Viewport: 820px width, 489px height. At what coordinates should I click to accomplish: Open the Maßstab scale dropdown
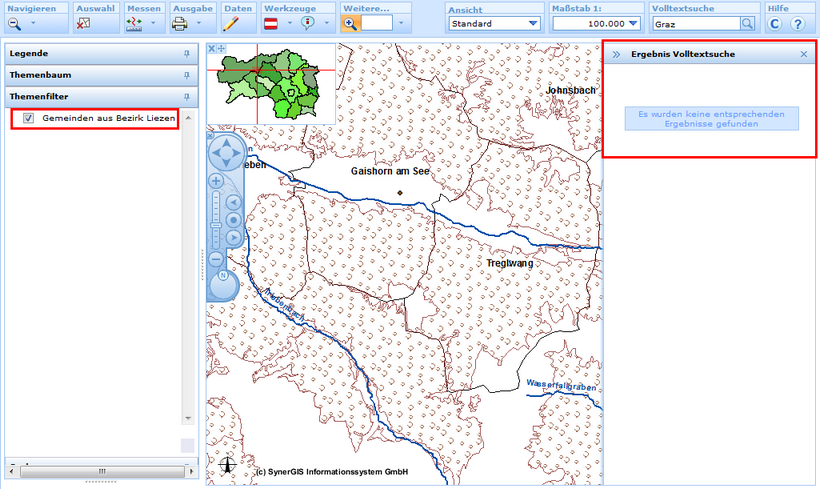[597, 23]
